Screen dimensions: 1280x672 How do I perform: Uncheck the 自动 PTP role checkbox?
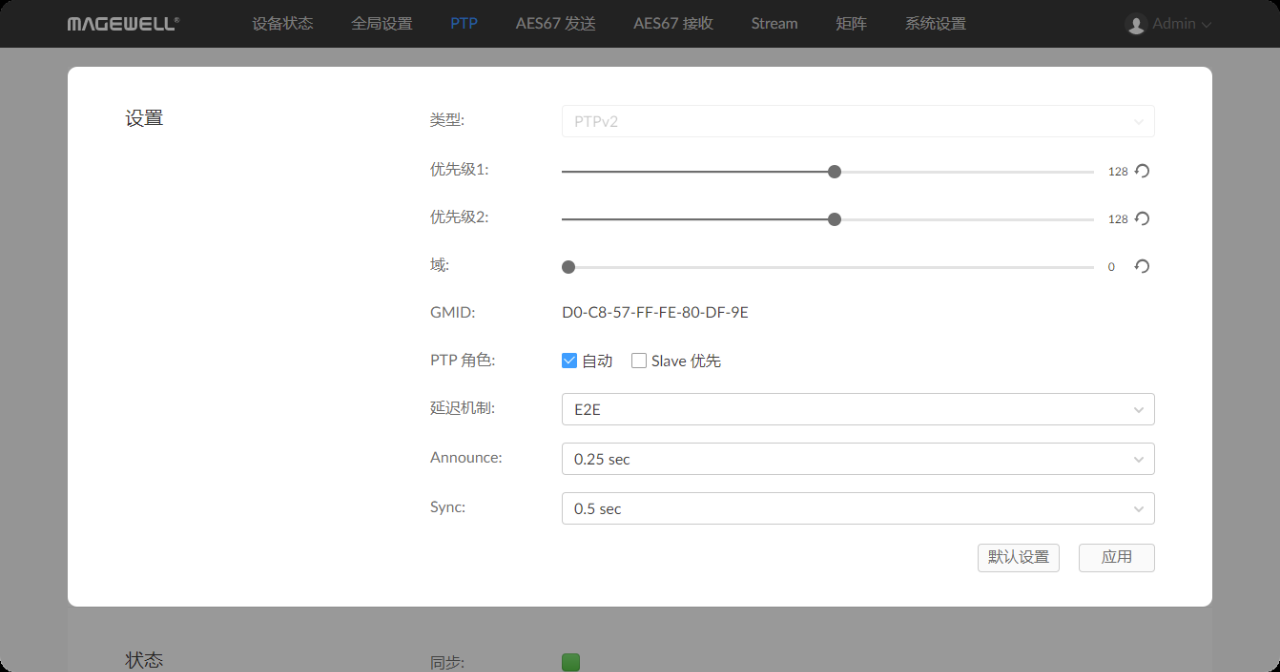[x=570, y=361]
